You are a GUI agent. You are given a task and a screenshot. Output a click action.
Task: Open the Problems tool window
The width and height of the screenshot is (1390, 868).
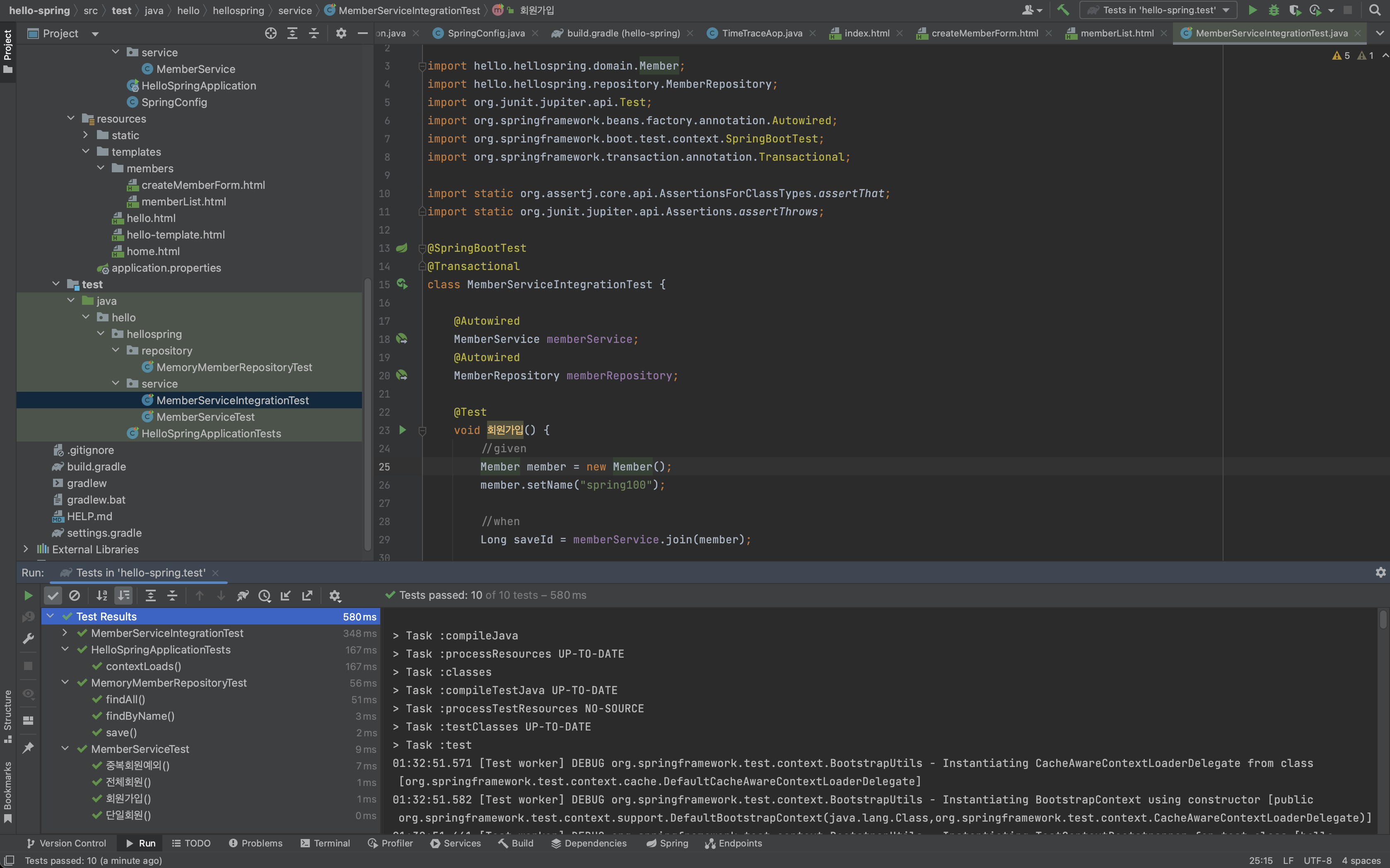[256, 843]
